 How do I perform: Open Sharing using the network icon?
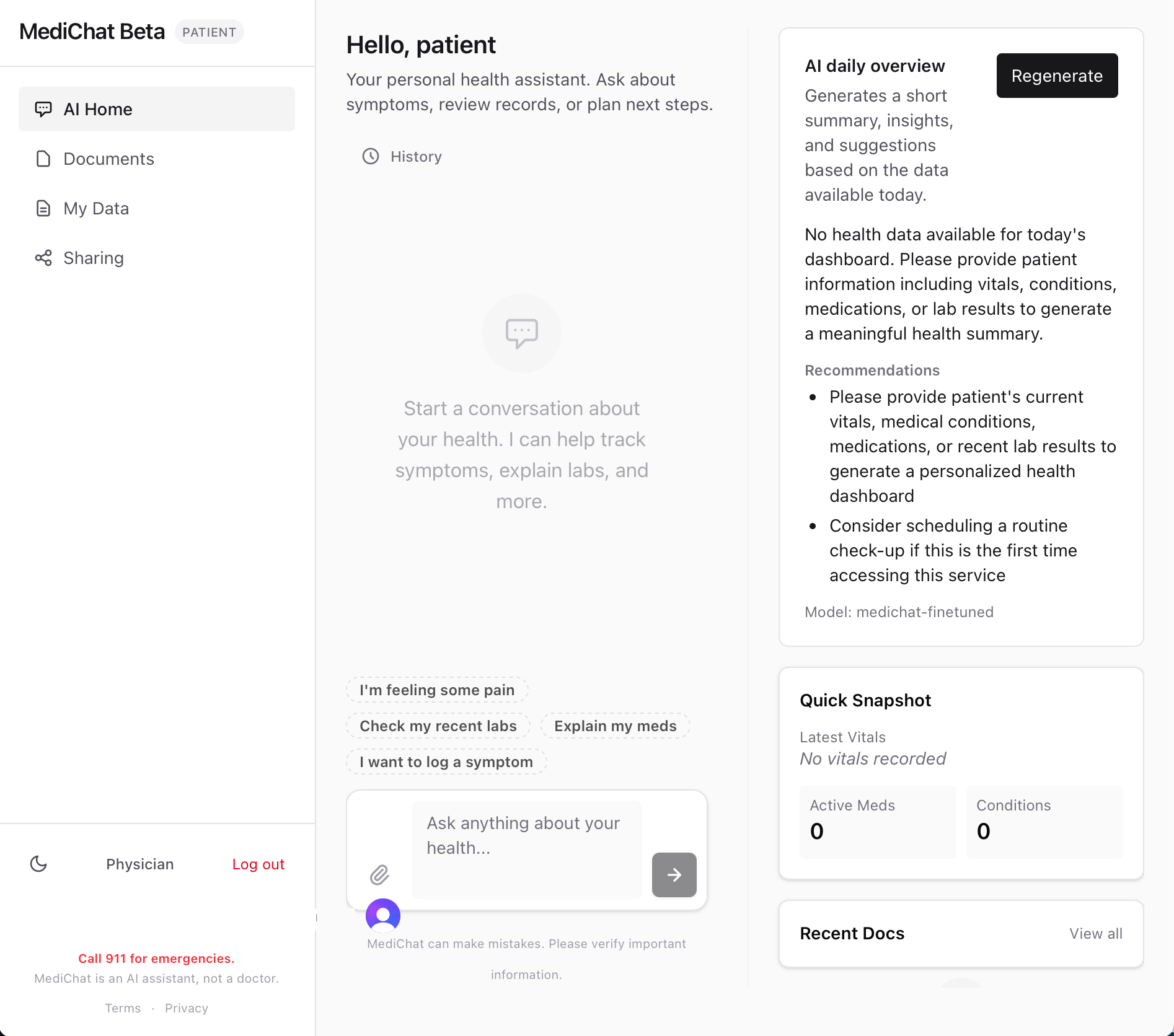coord(43,258)
